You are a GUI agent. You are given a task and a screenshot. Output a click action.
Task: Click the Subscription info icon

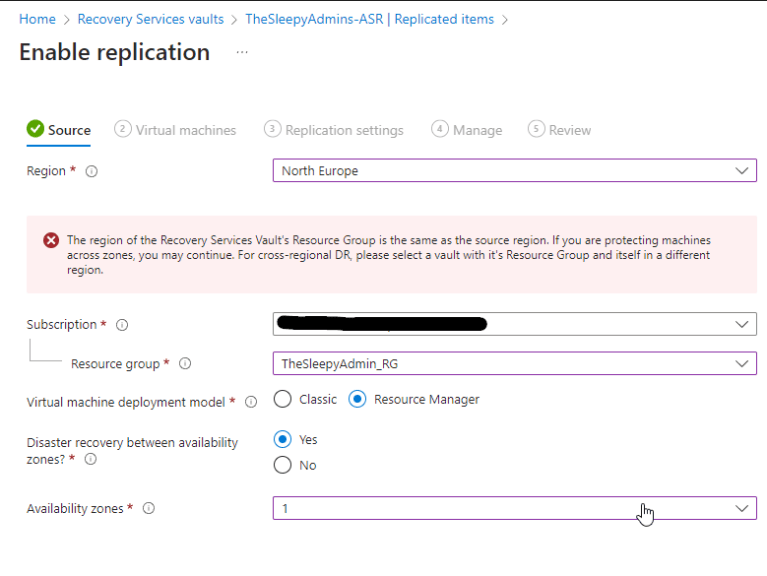pyautogui.click(x=122, y=325)
